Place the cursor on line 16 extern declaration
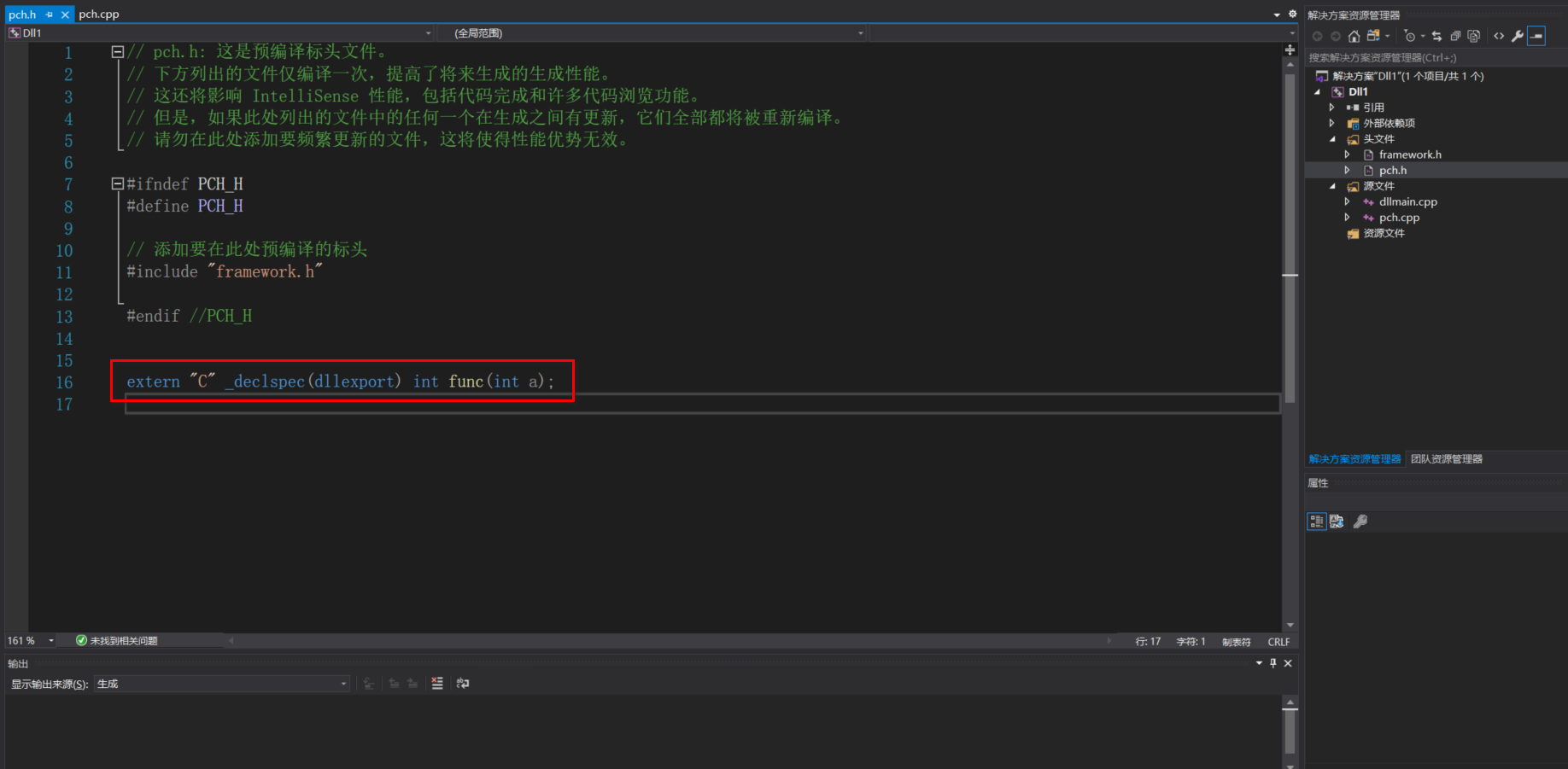This screenshot has height=769, width=1568. point(340,382)
